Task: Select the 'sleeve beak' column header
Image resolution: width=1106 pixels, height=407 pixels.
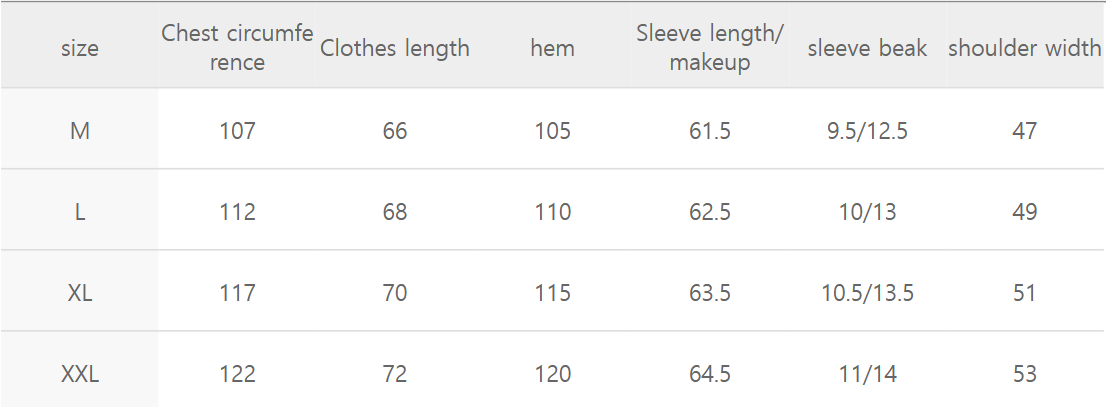Action: (867, 48)
